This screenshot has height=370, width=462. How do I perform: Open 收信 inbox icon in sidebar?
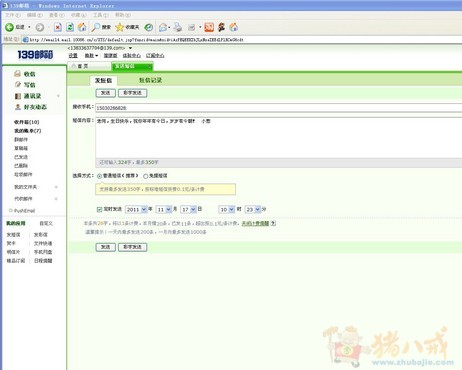(x=17, y=74)
